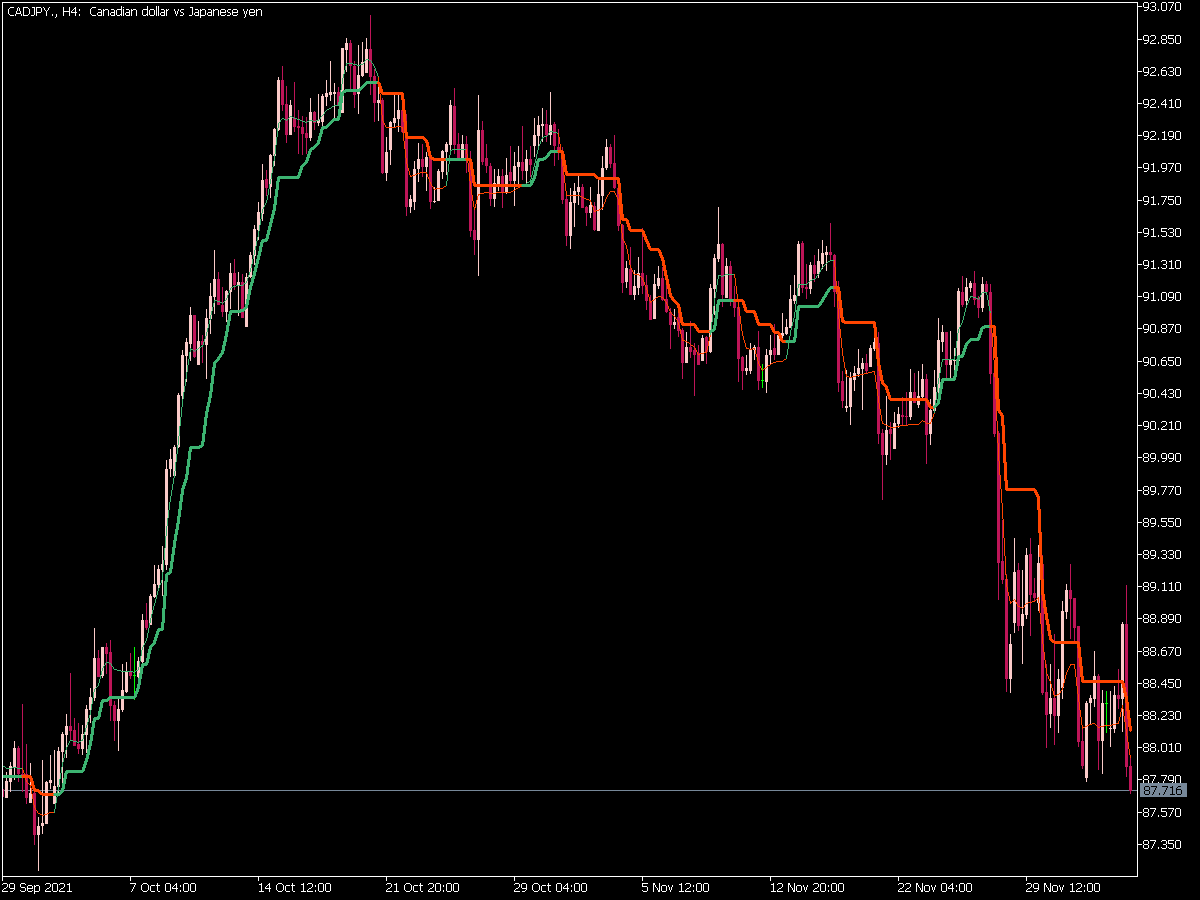Click the 88.230 price axis label
The width and height of the screenshot is (1200, 900).
point(1163,715)
